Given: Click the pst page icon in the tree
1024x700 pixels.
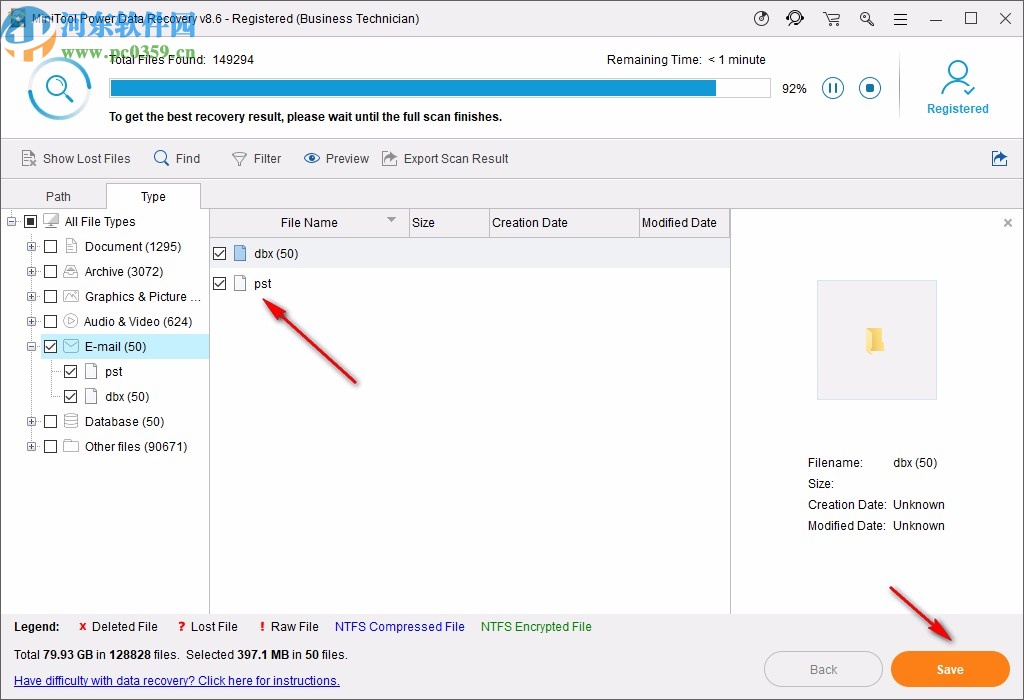Looking at the screenshot, I should point(91,372).
